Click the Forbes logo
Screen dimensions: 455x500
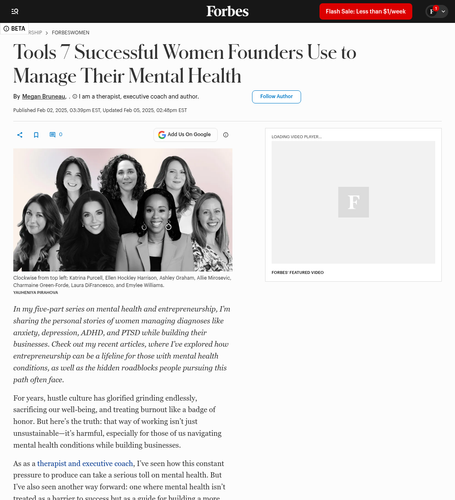pos(227,11)
